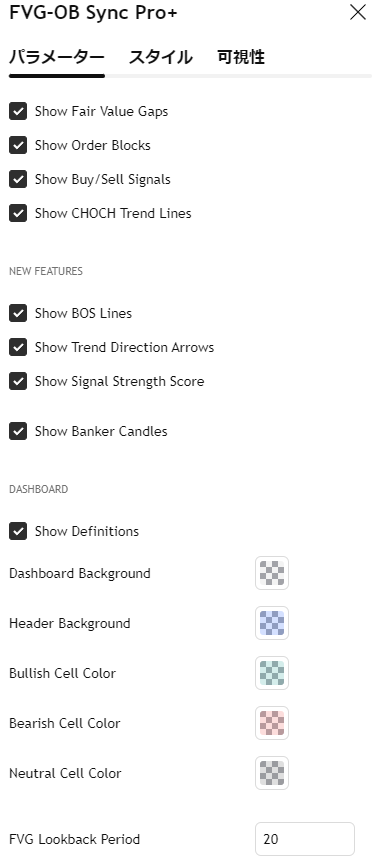The image size is (382, 862).
Task: Uncheck Show BOS Lines
Action: (18, 313)
